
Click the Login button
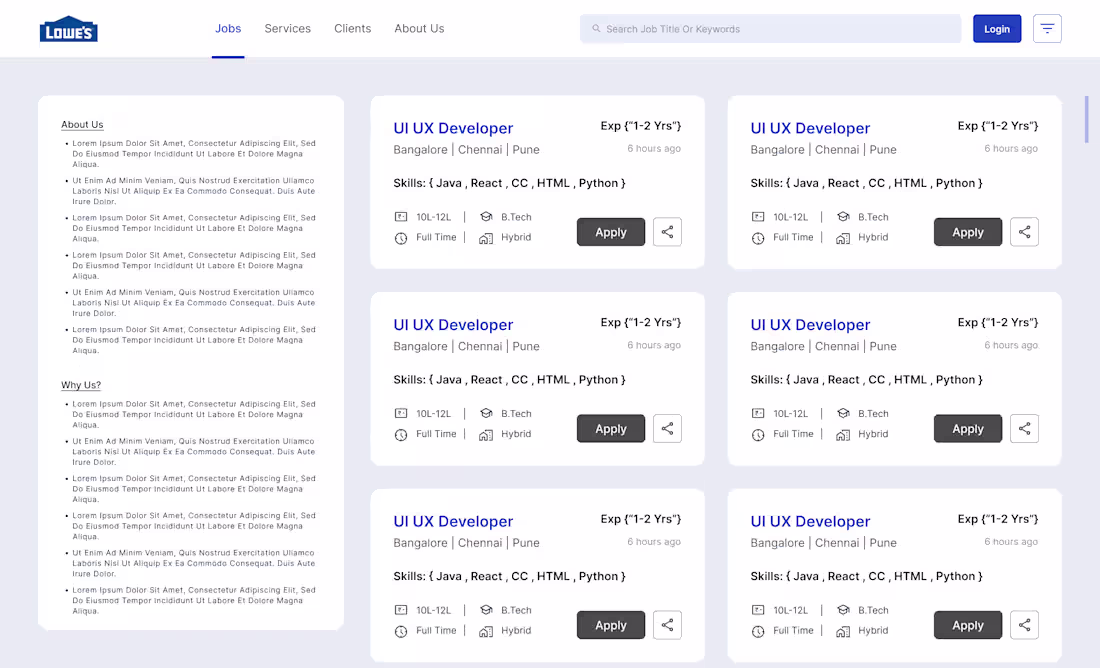point(997,28)
